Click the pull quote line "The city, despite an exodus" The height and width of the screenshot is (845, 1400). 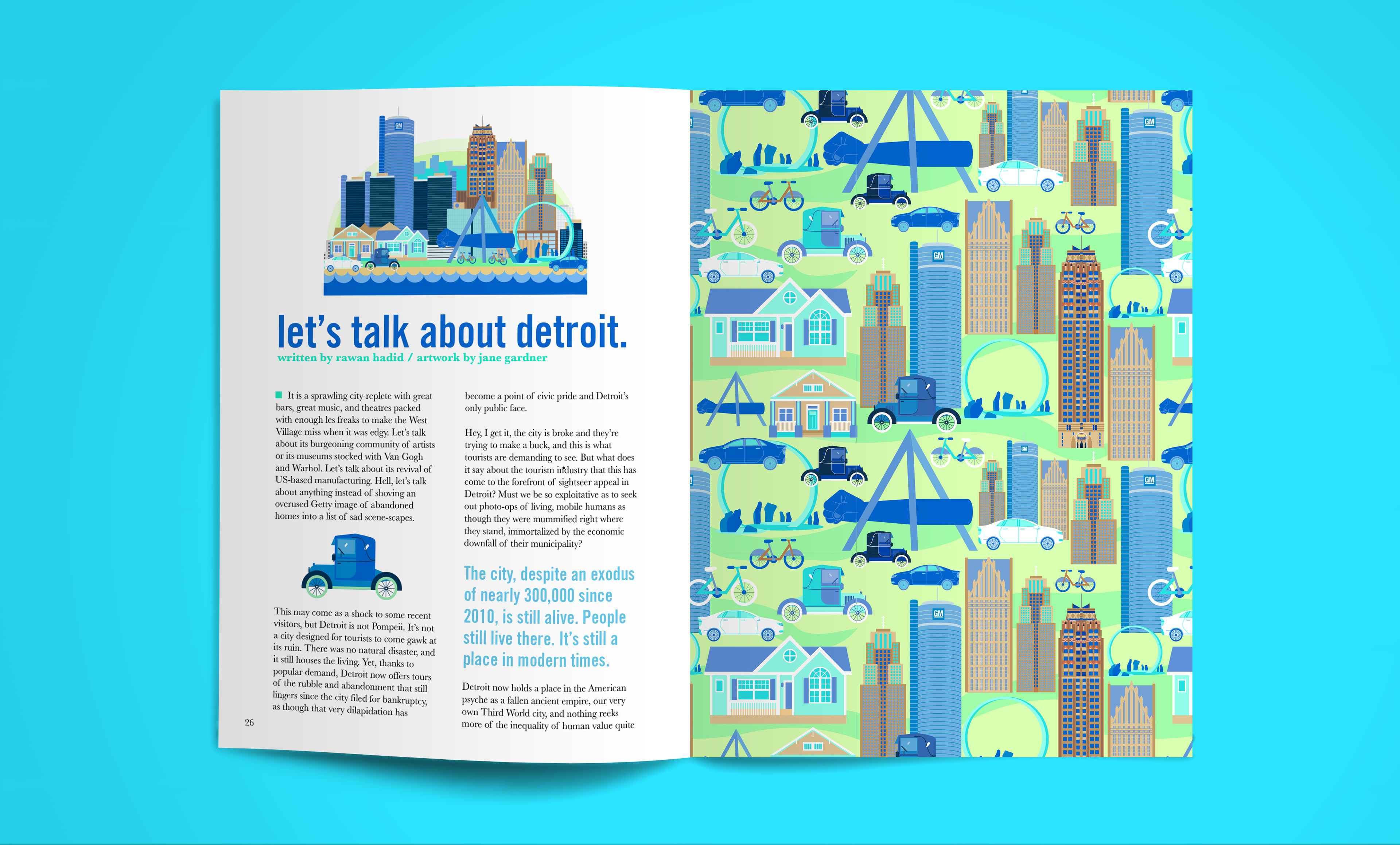pos(549,574)
